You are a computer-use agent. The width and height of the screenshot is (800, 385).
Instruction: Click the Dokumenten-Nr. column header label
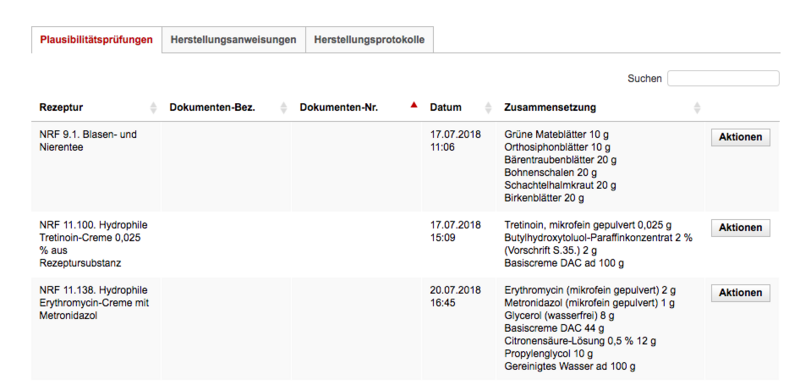tap(339, 108)
